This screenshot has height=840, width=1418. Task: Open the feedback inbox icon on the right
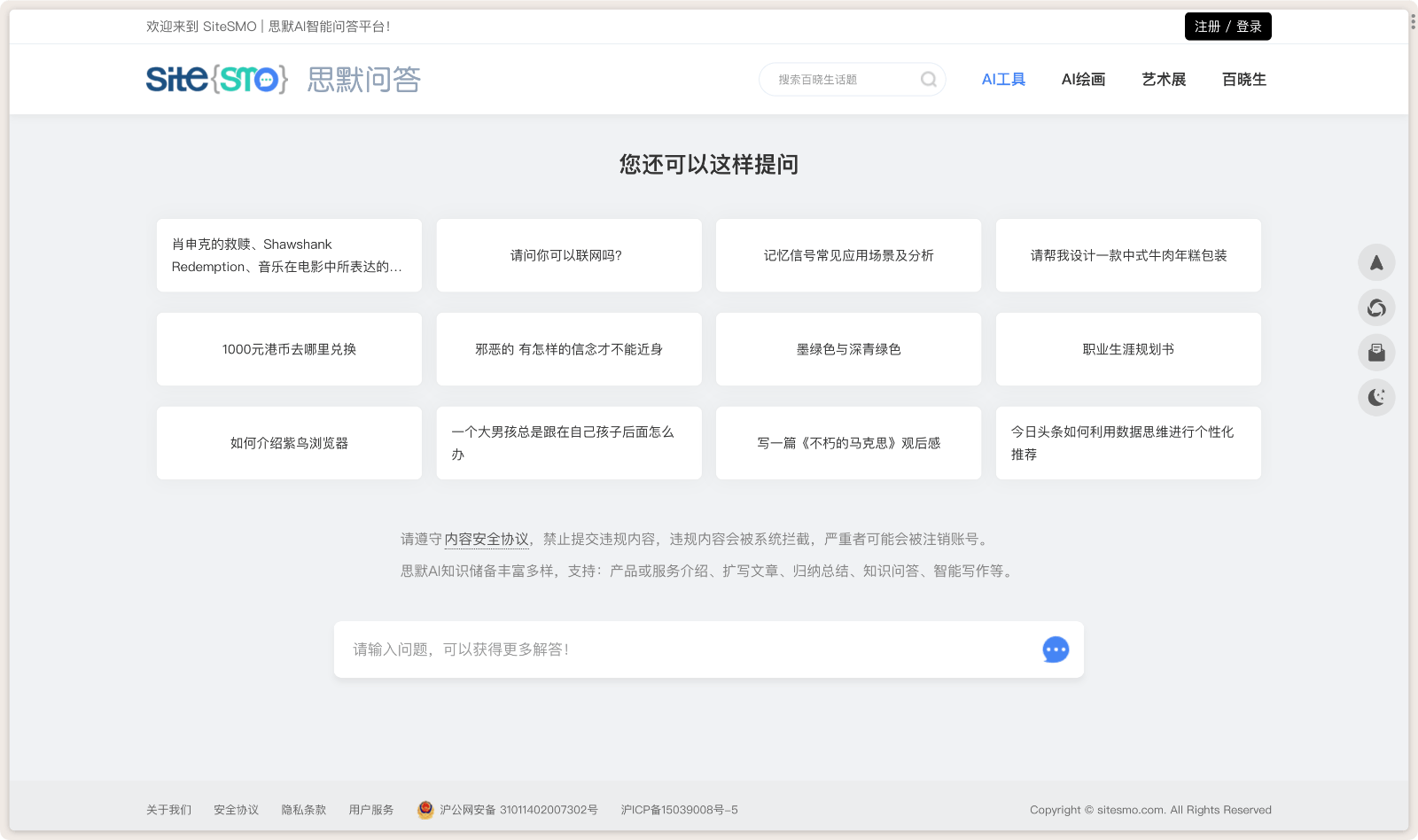coord(1376,353)
